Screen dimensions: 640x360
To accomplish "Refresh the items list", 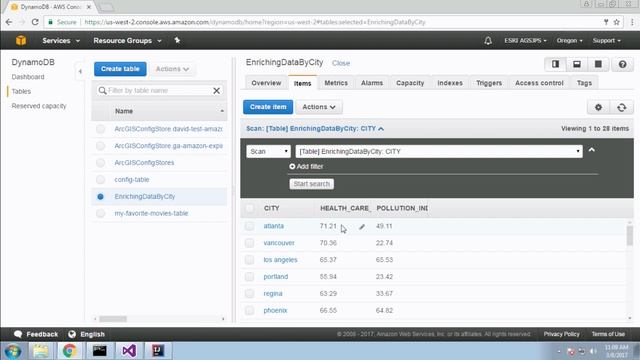I will 622,107.
